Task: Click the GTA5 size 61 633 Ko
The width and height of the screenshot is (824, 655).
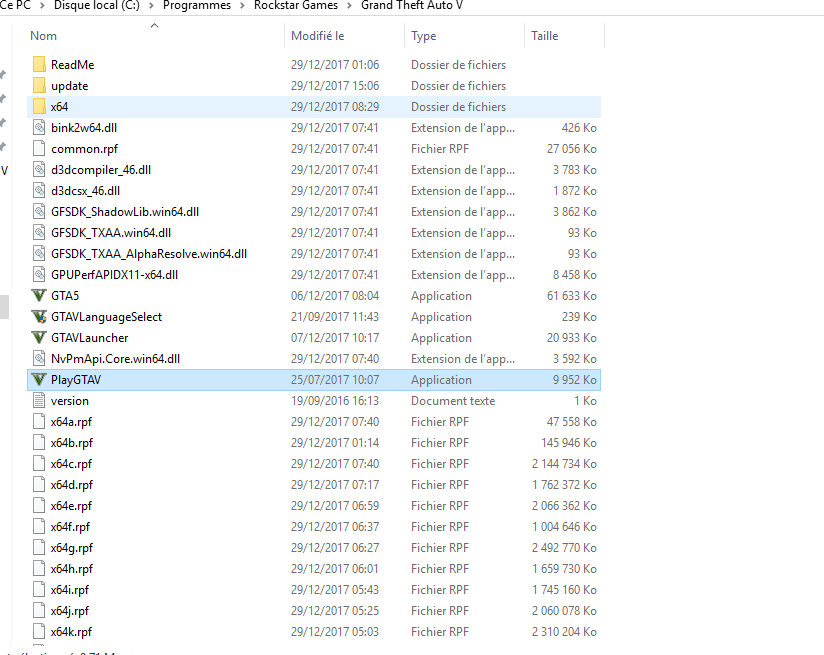Action: pyautogui.click(x=572, y=296)
